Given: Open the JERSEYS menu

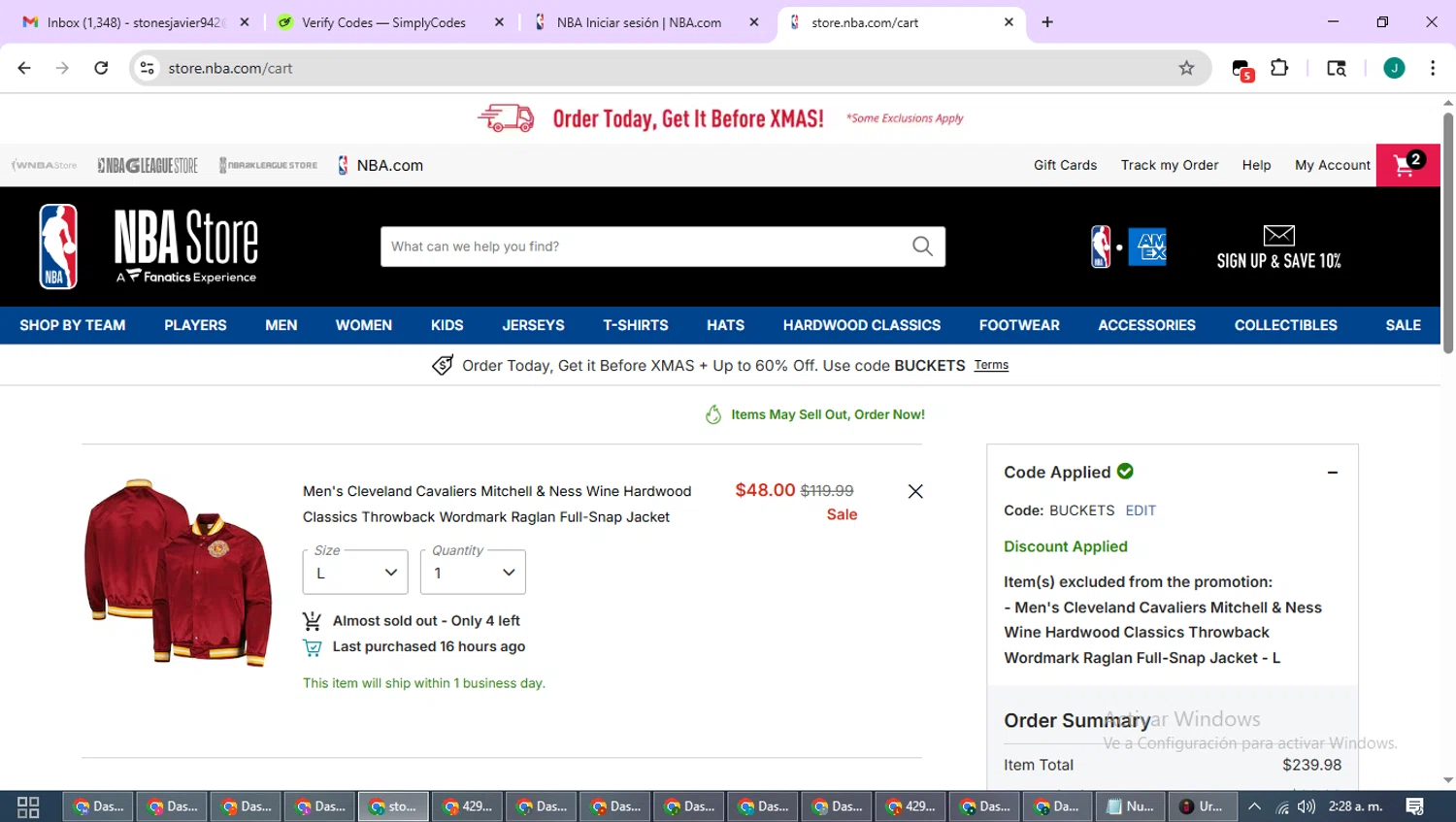Looking at the screenshot, I should coord(533,325).
